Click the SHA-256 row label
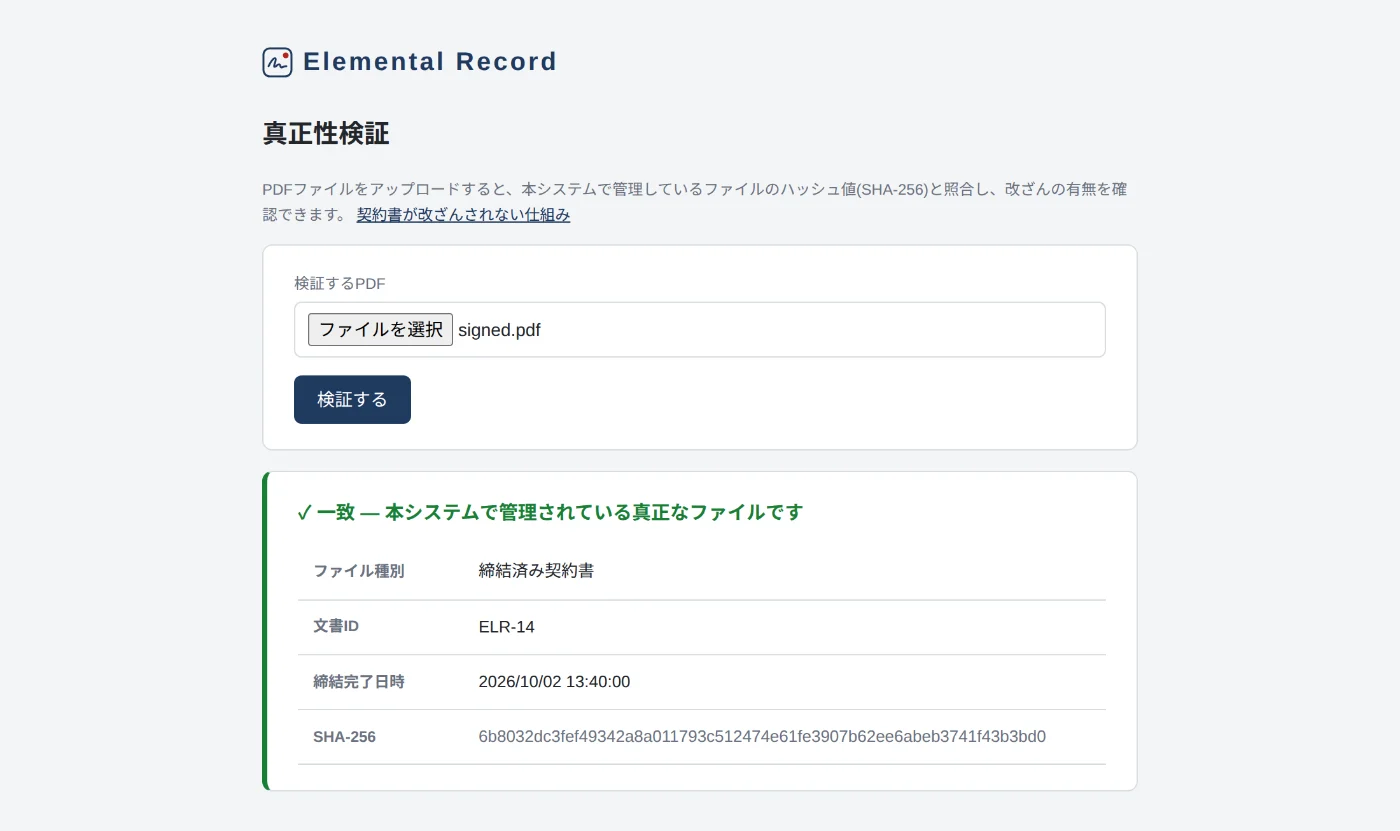The image size is (1400, 831). pos(344,737)
